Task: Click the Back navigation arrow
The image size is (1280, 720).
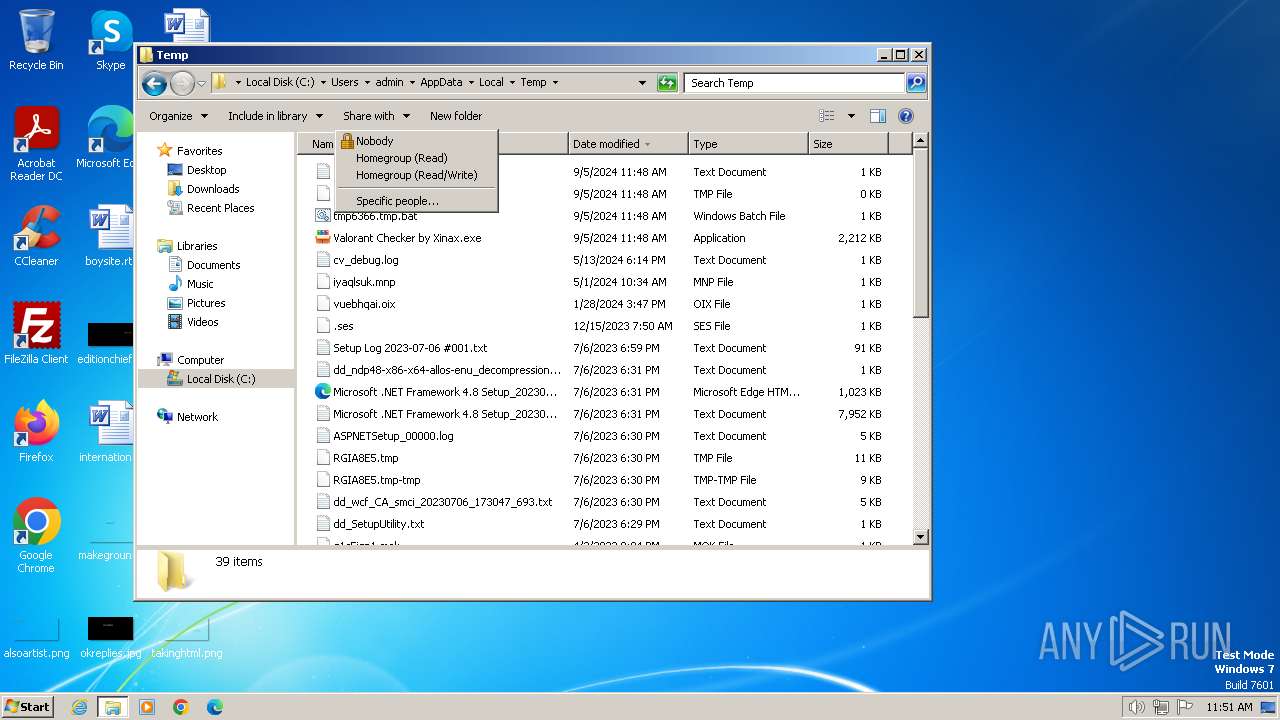Action: 154,83
